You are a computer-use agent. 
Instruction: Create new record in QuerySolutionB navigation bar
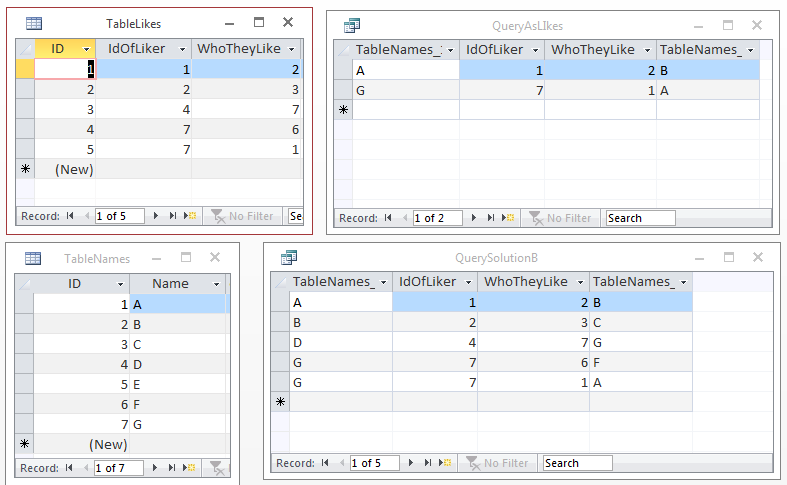pyautogui.click(x=445, y=463)
